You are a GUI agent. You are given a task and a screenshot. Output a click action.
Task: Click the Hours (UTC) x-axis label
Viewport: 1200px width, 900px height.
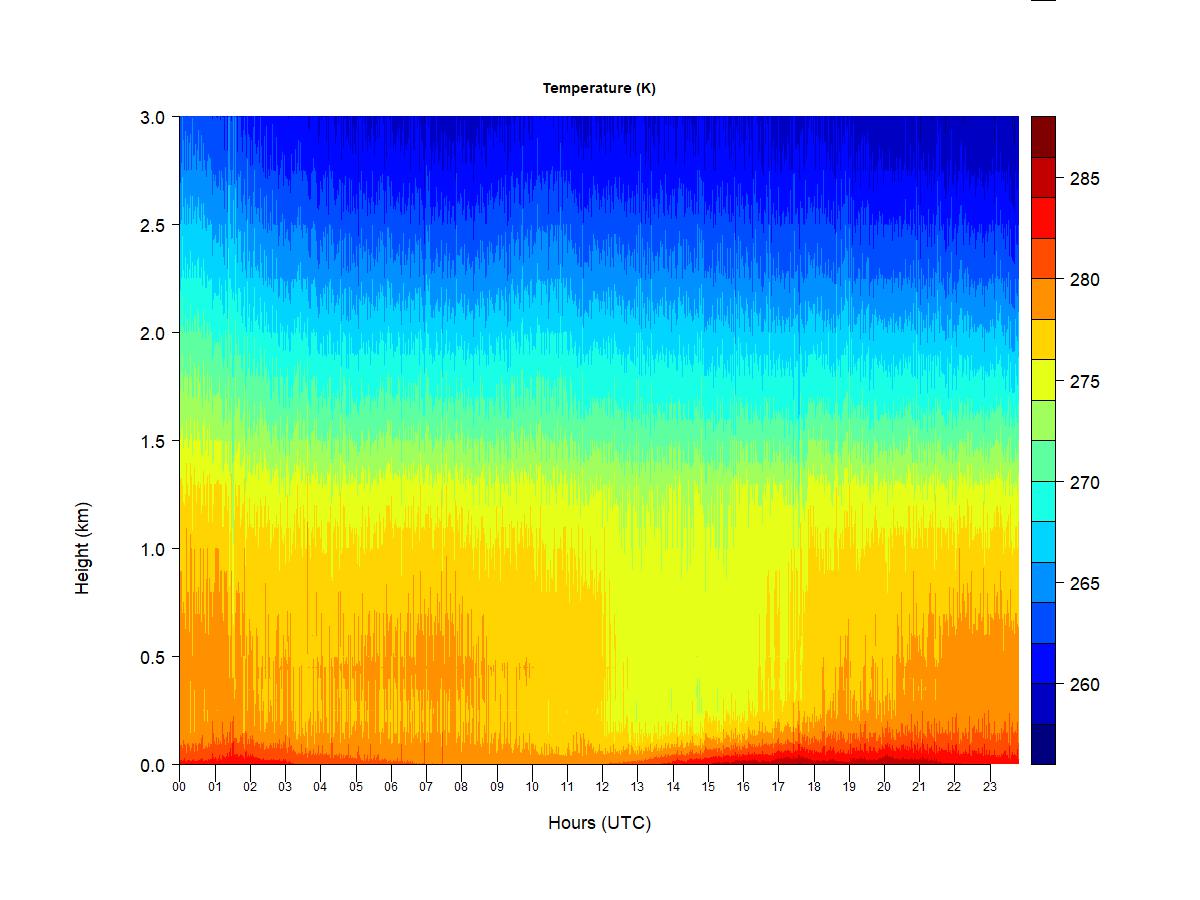(x=599, y=823)
